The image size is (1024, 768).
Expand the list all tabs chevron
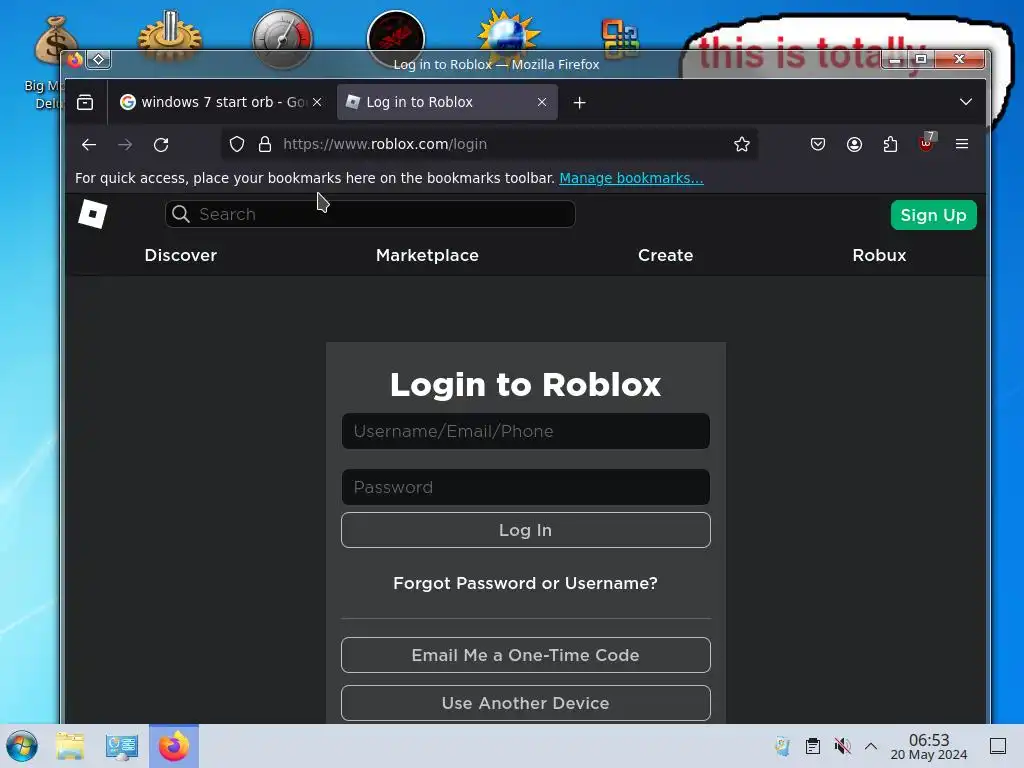[x=966, y=102]
